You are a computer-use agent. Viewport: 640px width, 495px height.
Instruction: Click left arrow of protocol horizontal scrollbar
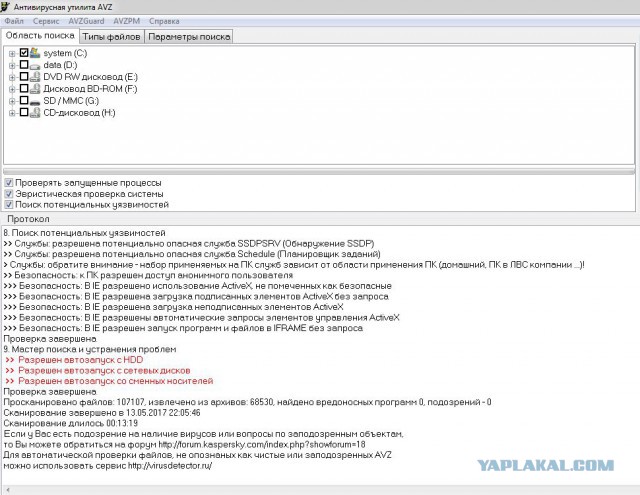click(x=8, y=490)
